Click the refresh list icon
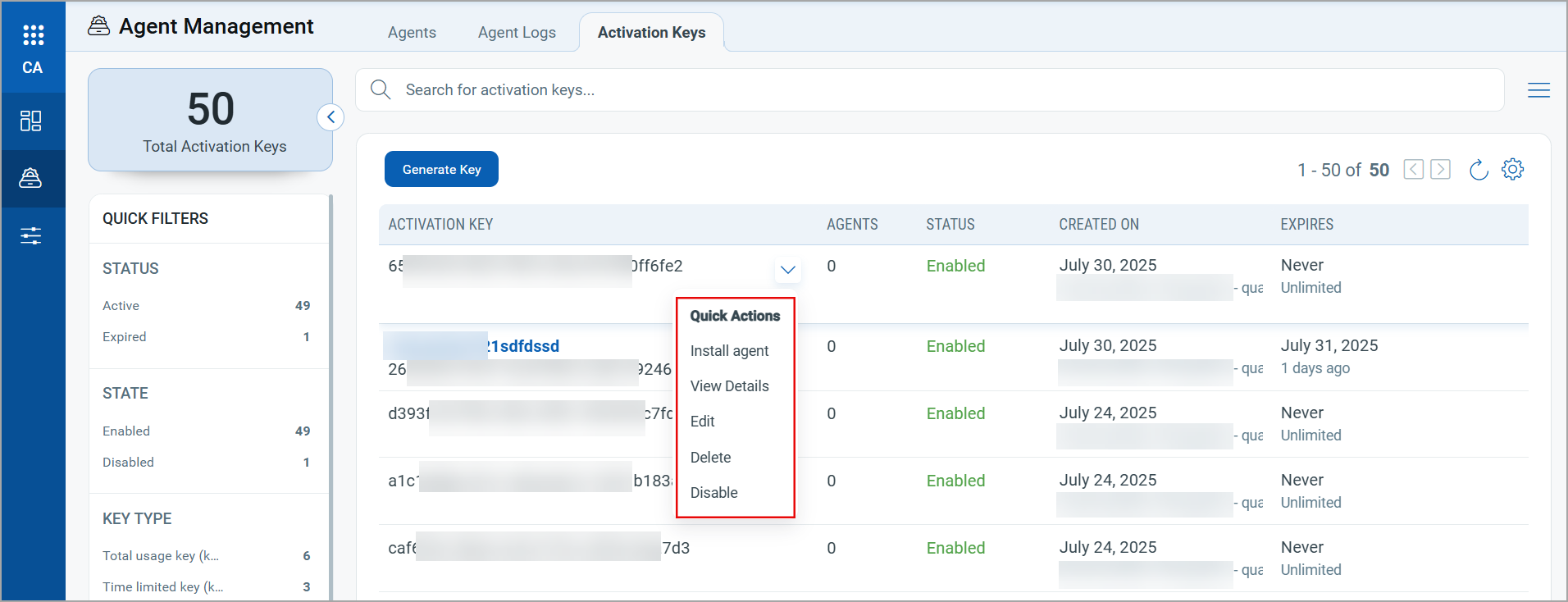 click(1478, 170)
